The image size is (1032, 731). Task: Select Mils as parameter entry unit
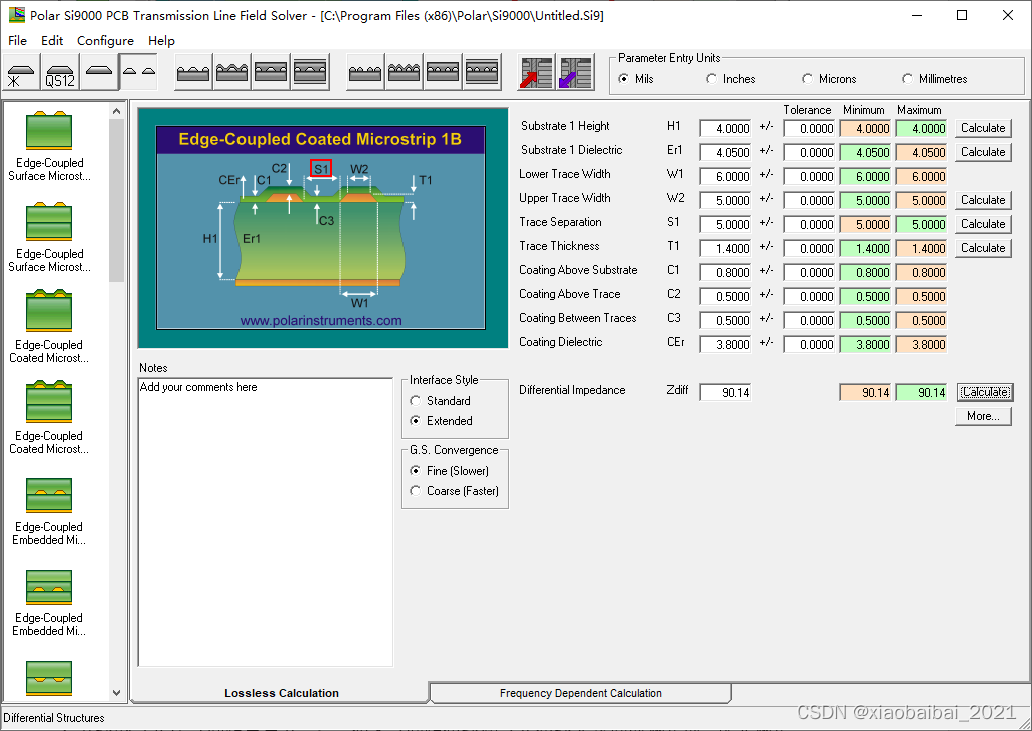636,79
